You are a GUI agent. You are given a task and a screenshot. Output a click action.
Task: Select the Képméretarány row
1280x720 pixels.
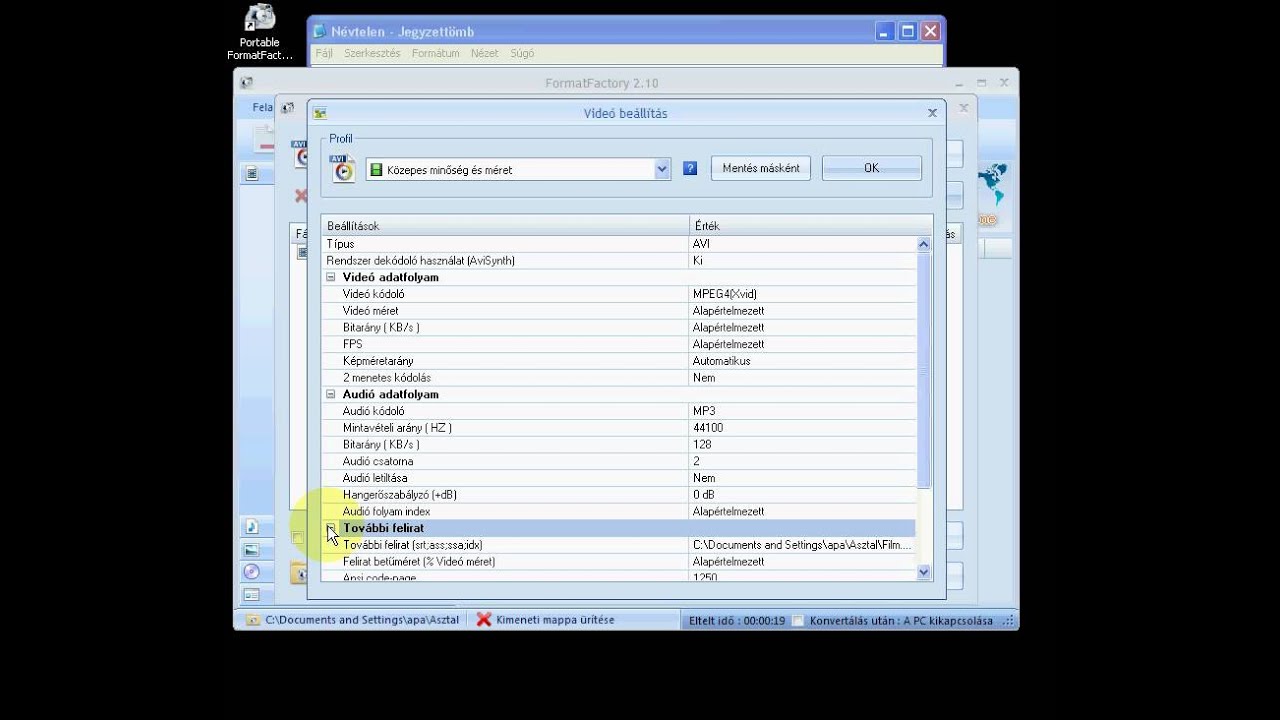point(618,361)
